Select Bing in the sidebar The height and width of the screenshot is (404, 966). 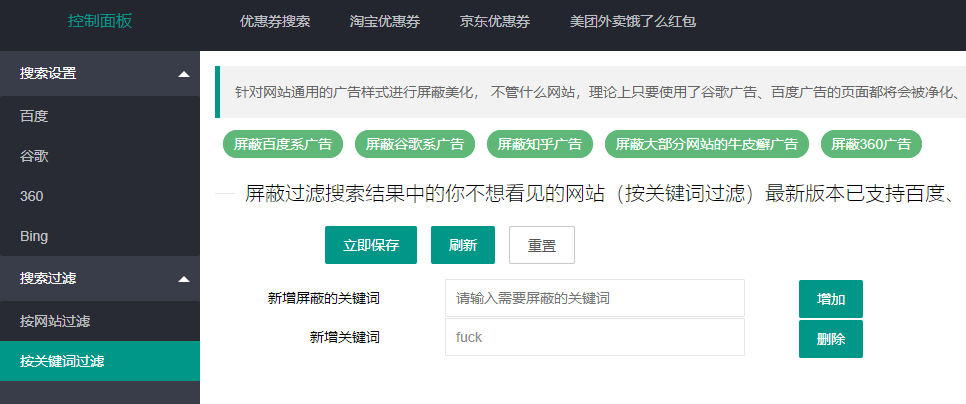[100, 236]
